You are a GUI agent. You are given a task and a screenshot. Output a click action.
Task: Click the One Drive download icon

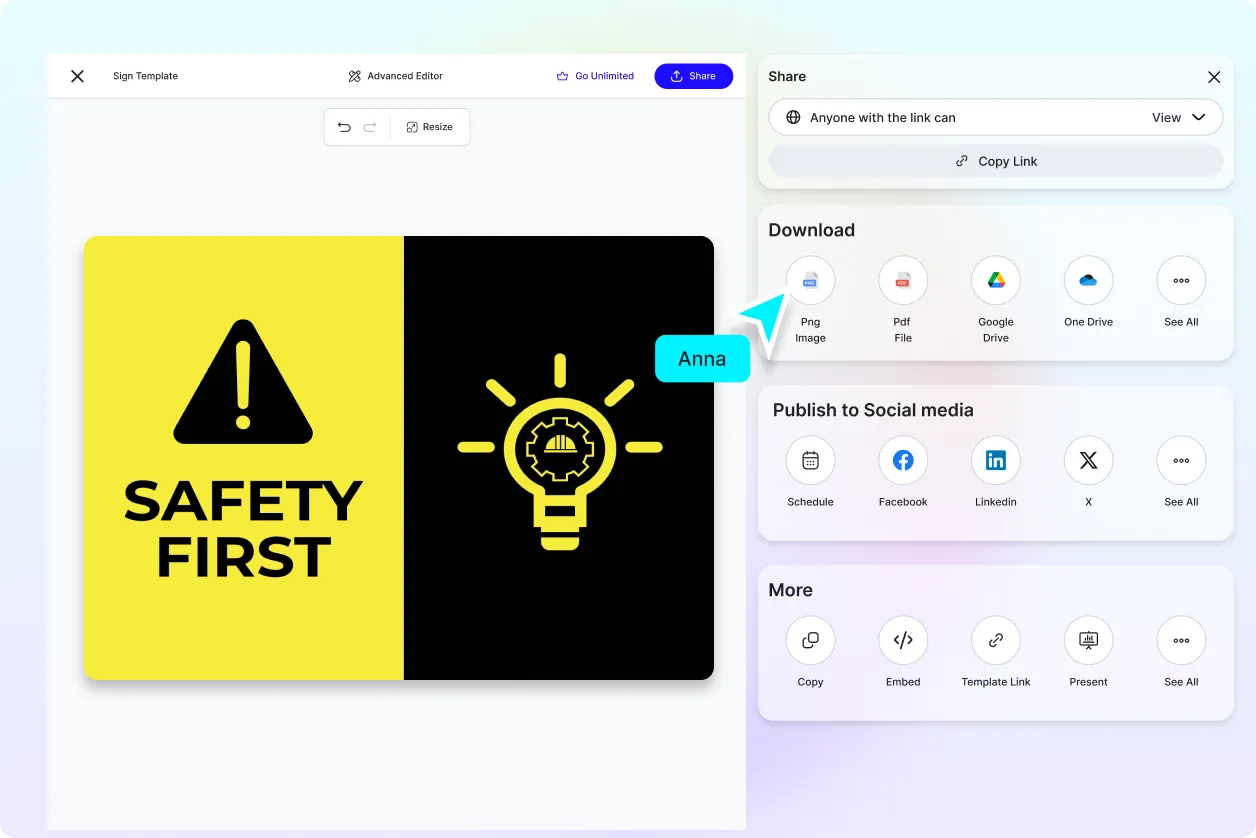(1088, 280)
